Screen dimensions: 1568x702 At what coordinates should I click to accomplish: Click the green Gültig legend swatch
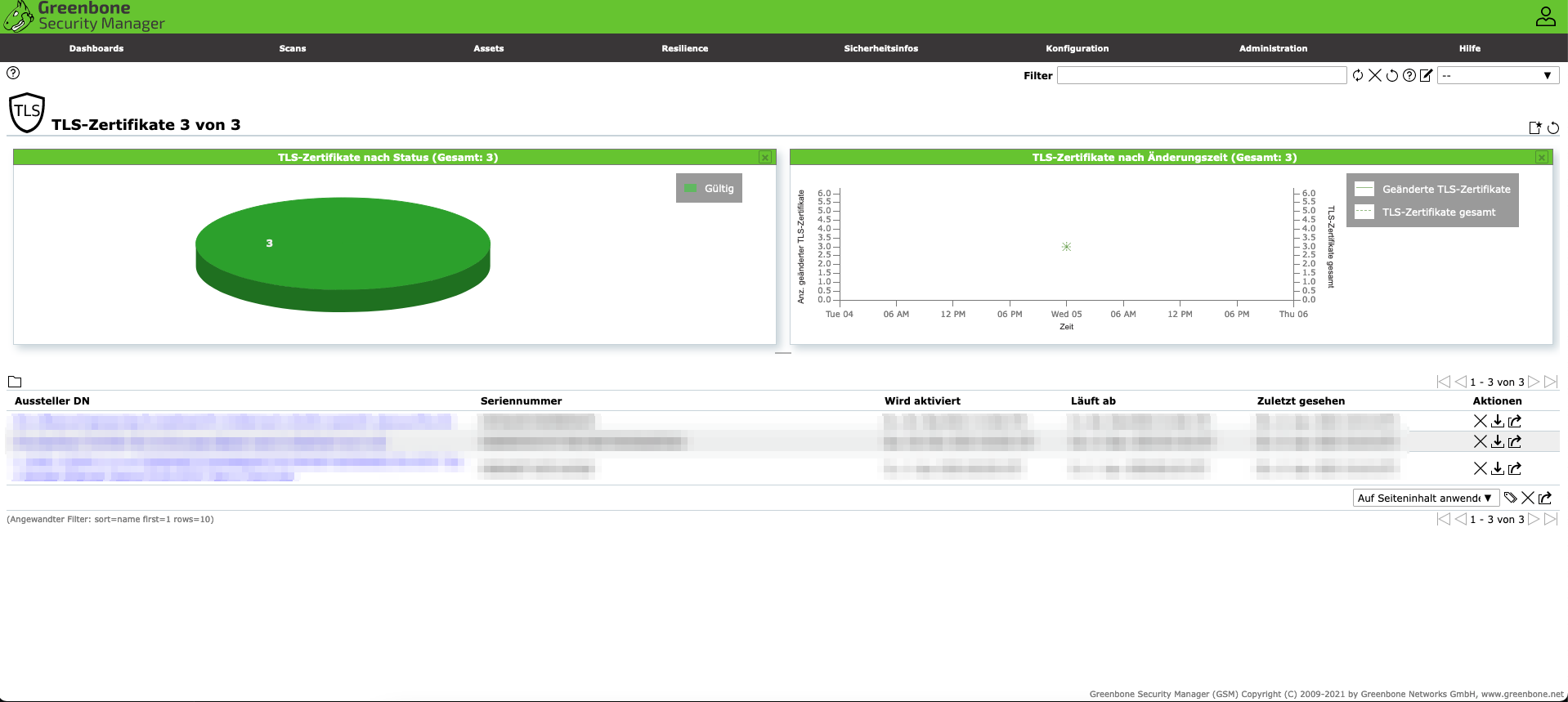pos(691,188)
